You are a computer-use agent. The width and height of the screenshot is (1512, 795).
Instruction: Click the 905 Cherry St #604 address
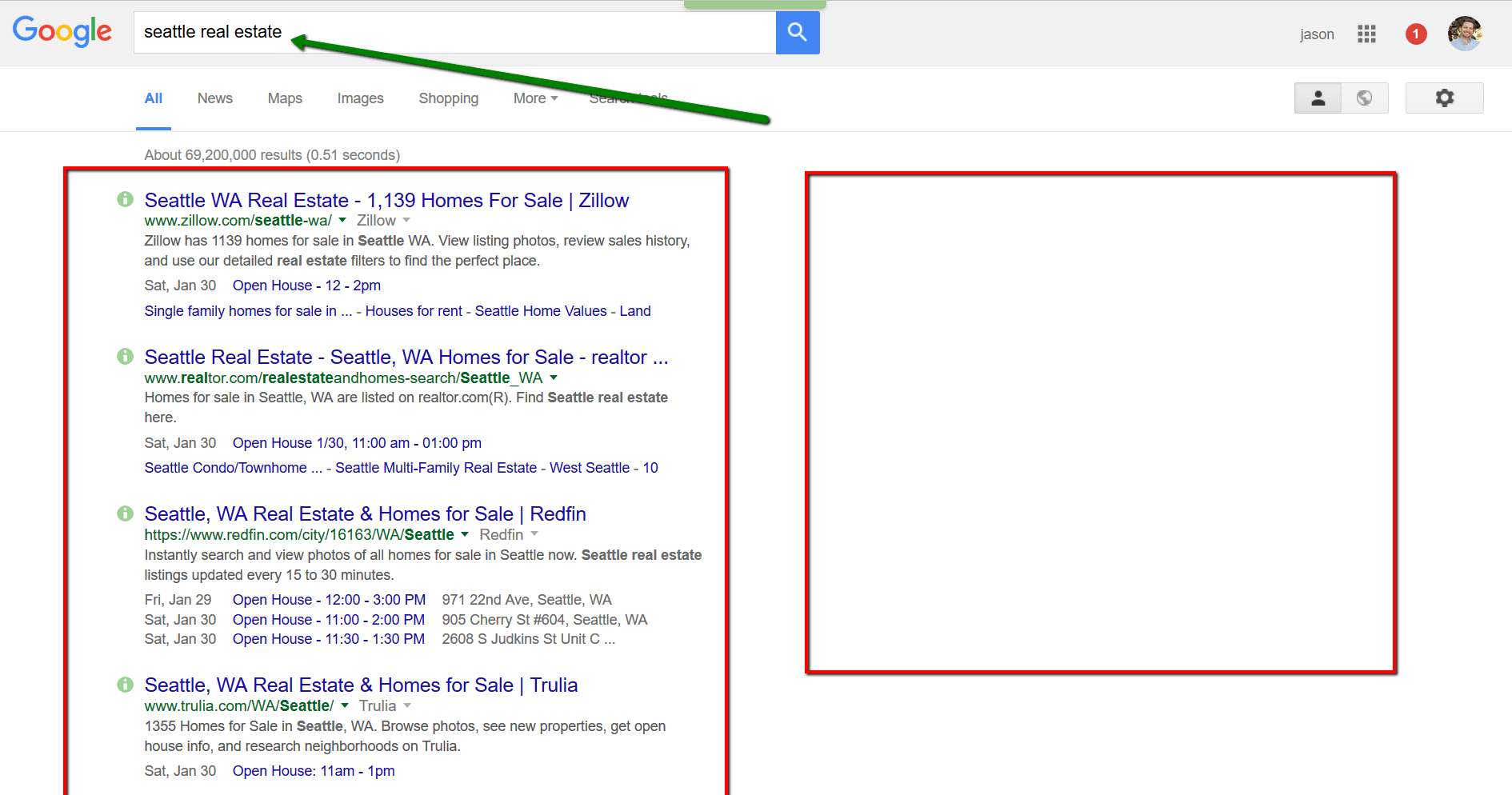pyautogui.click(x=545, y=620)
